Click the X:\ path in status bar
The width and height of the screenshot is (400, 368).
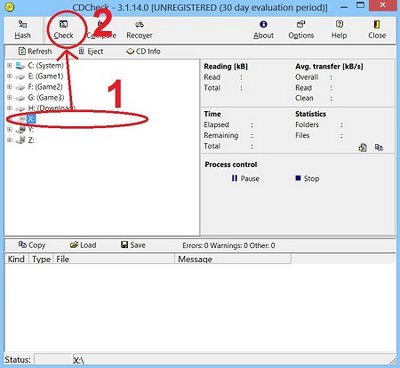click(x=79, y=360)
